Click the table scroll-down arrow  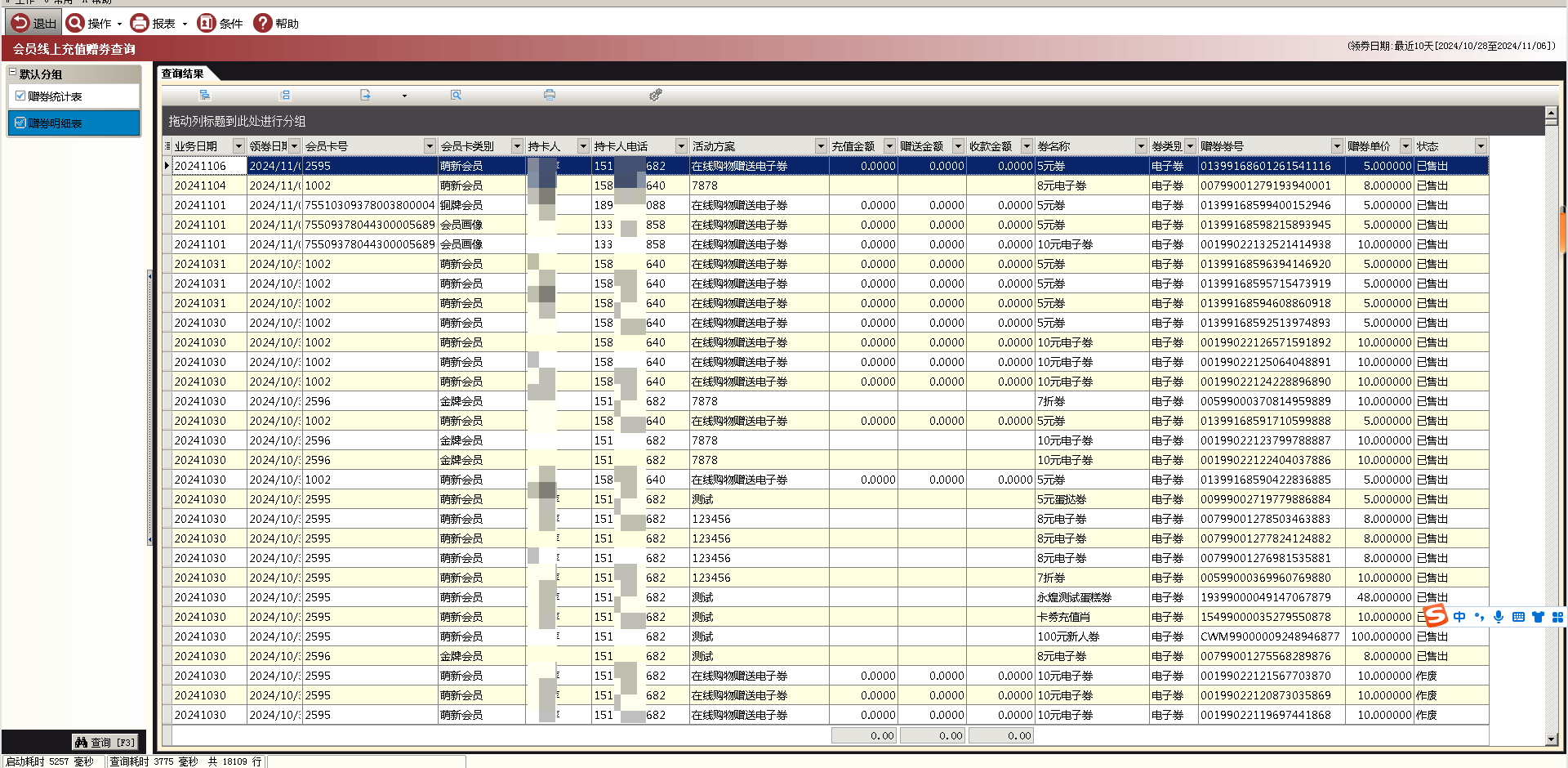1551,739
